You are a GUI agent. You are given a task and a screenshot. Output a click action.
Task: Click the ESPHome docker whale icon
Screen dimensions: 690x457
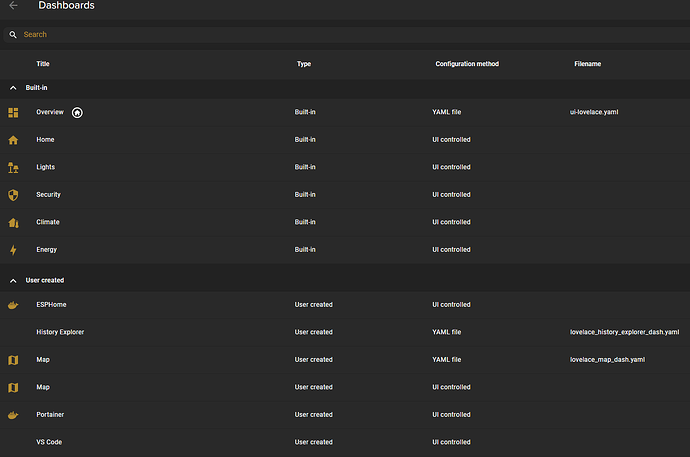(x=13, y=304)
